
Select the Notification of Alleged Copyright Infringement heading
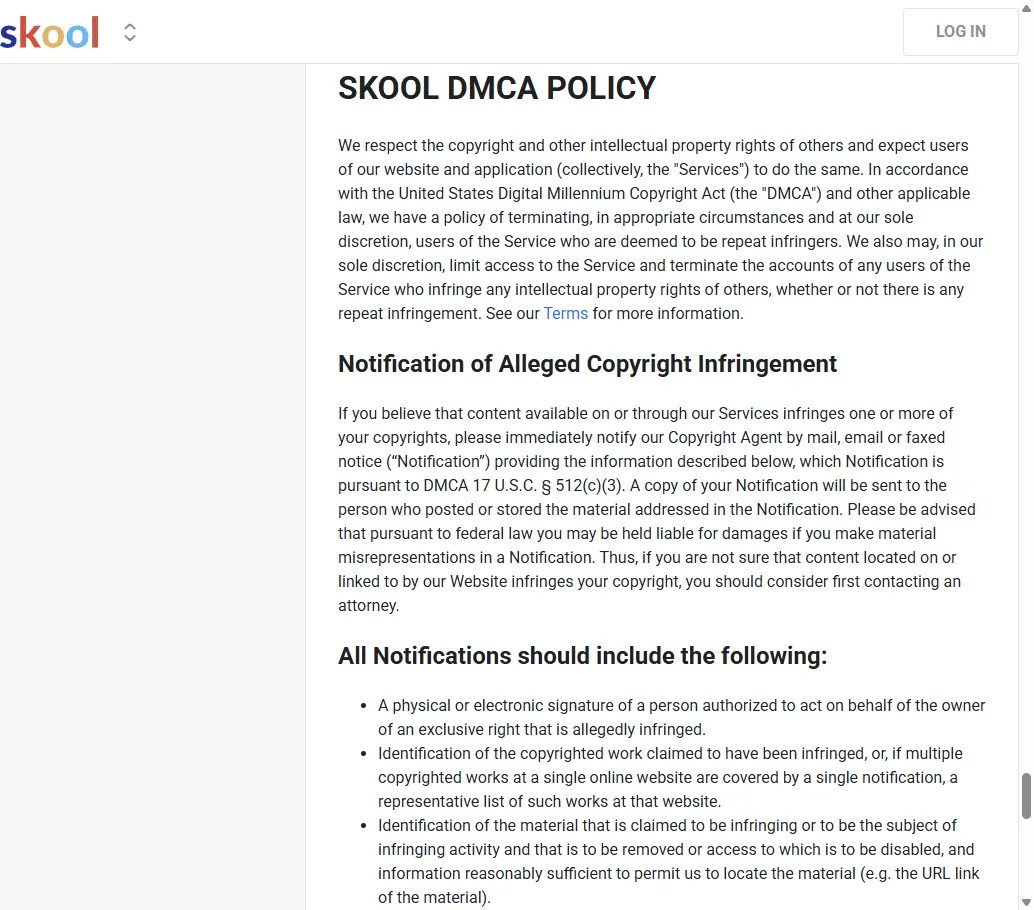point(587,364)
